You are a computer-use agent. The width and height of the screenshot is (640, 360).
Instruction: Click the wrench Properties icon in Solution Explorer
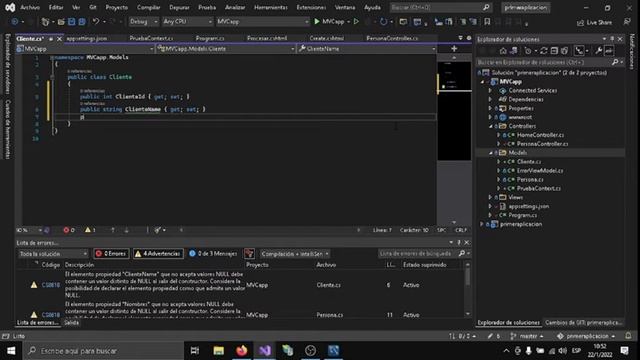point(598,51)
